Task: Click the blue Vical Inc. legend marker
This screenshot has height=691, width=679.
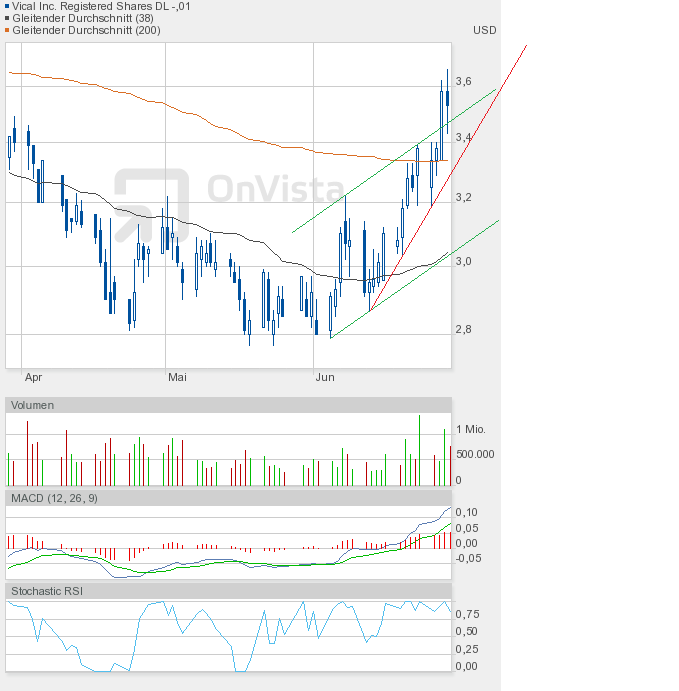Action: (x=7, y=7)
